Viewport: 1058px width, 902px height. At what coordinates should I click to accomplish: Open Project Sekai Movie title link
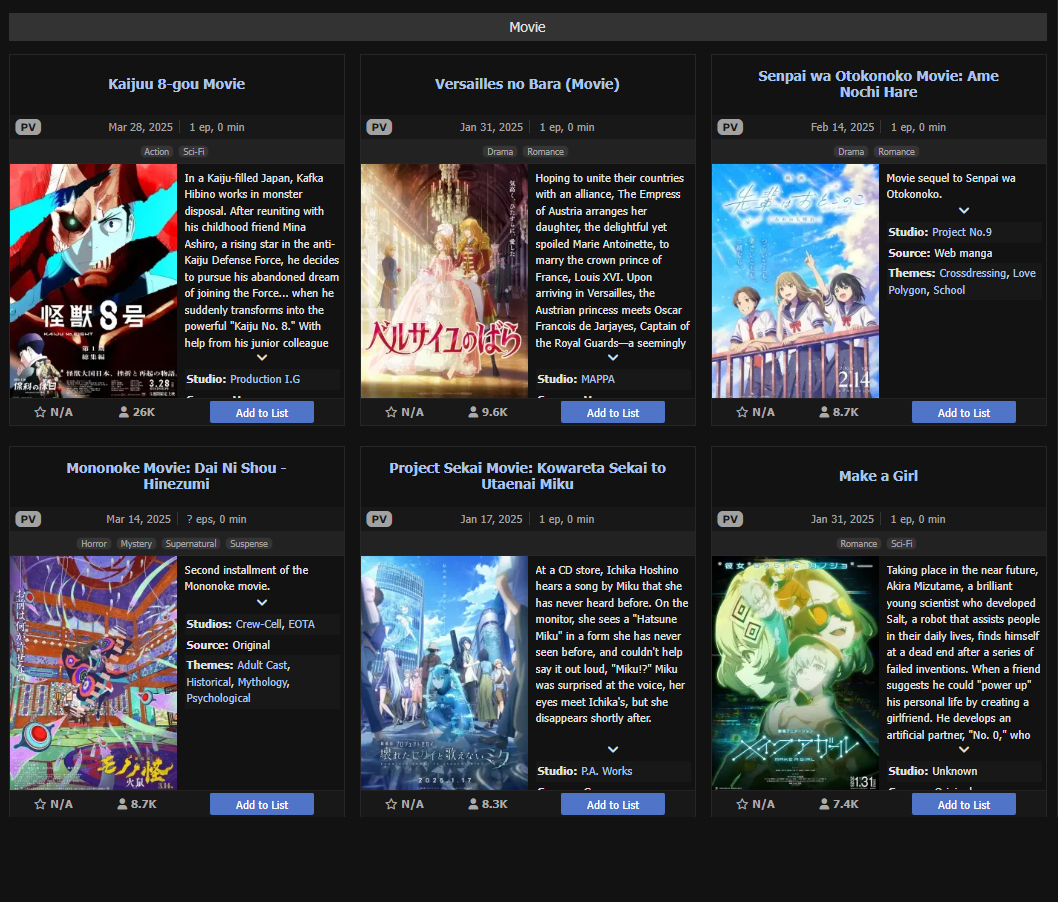(x=527, y=476)
